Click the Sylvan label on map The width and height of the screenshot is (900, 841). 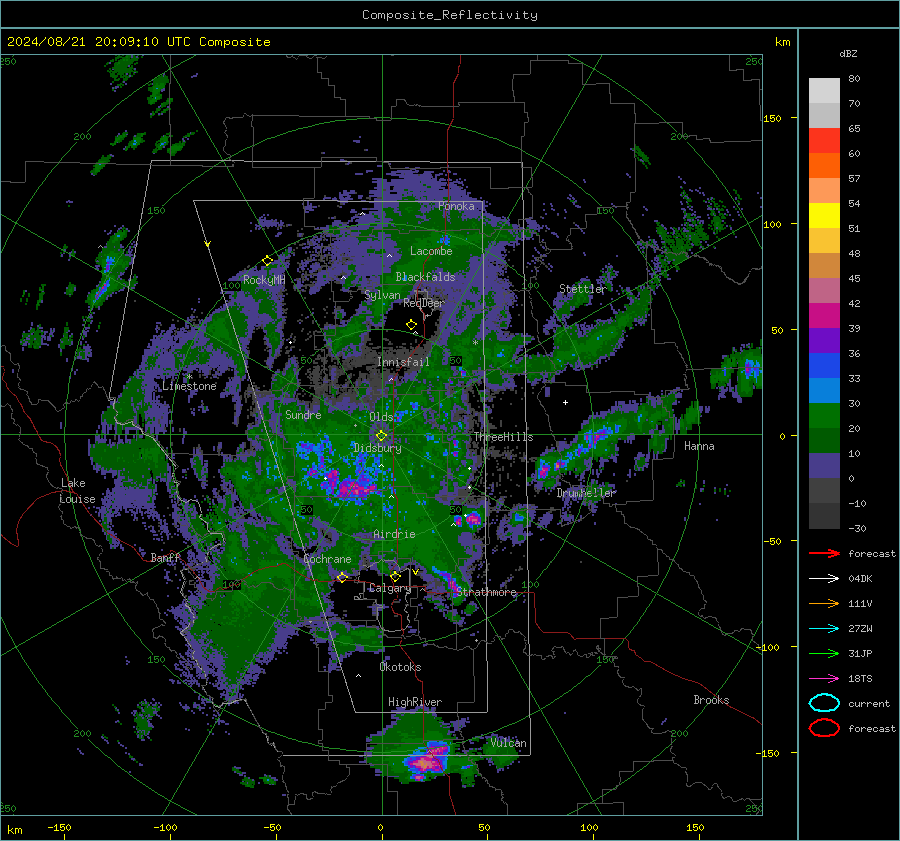382,295
